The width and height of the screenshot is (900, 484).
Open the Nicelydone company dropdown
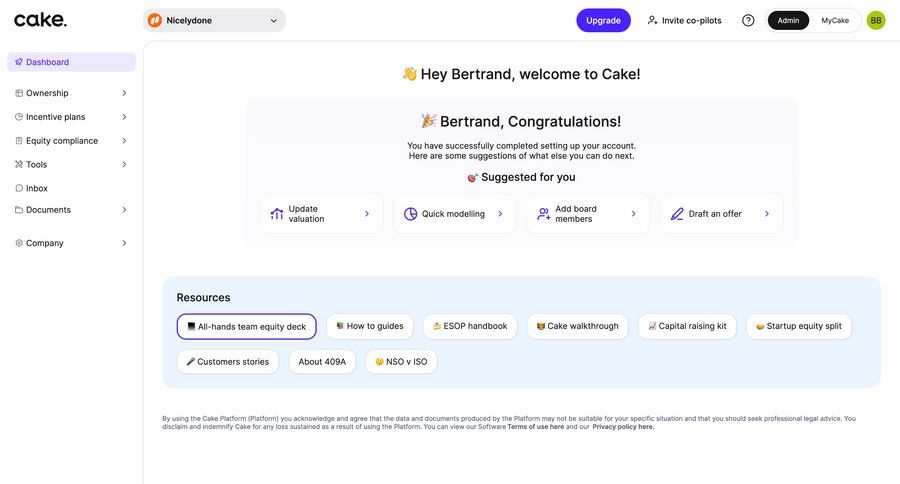[214, 20]
